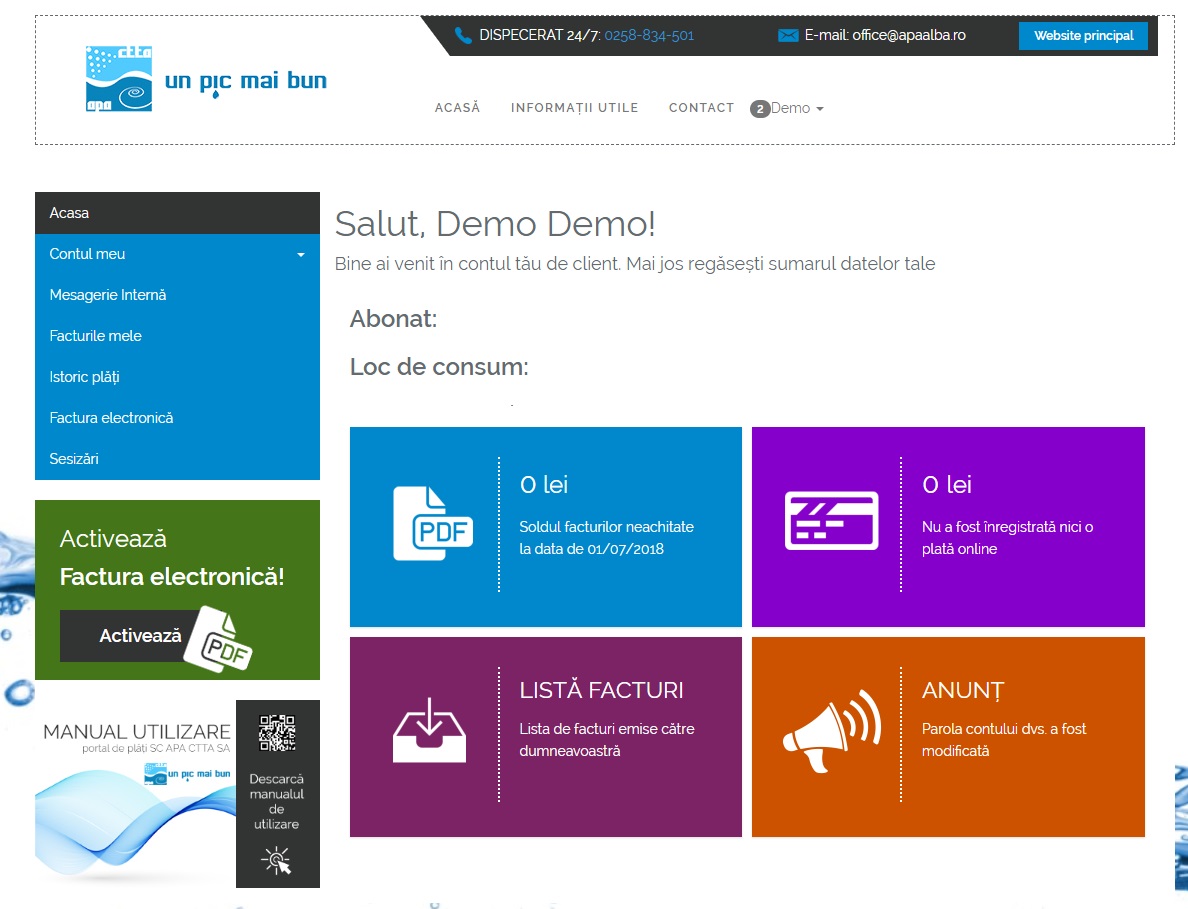This screenshot has height=909, width=1188.
Task: Click the credit card icon in purple tile
Action: (831, 521)
